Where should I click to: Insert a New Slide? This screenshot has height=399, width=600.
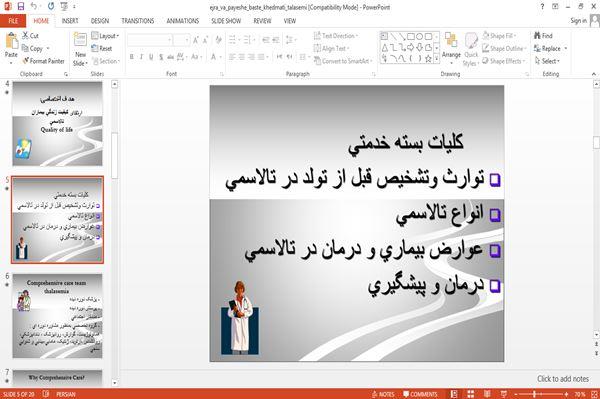(80, 49)
